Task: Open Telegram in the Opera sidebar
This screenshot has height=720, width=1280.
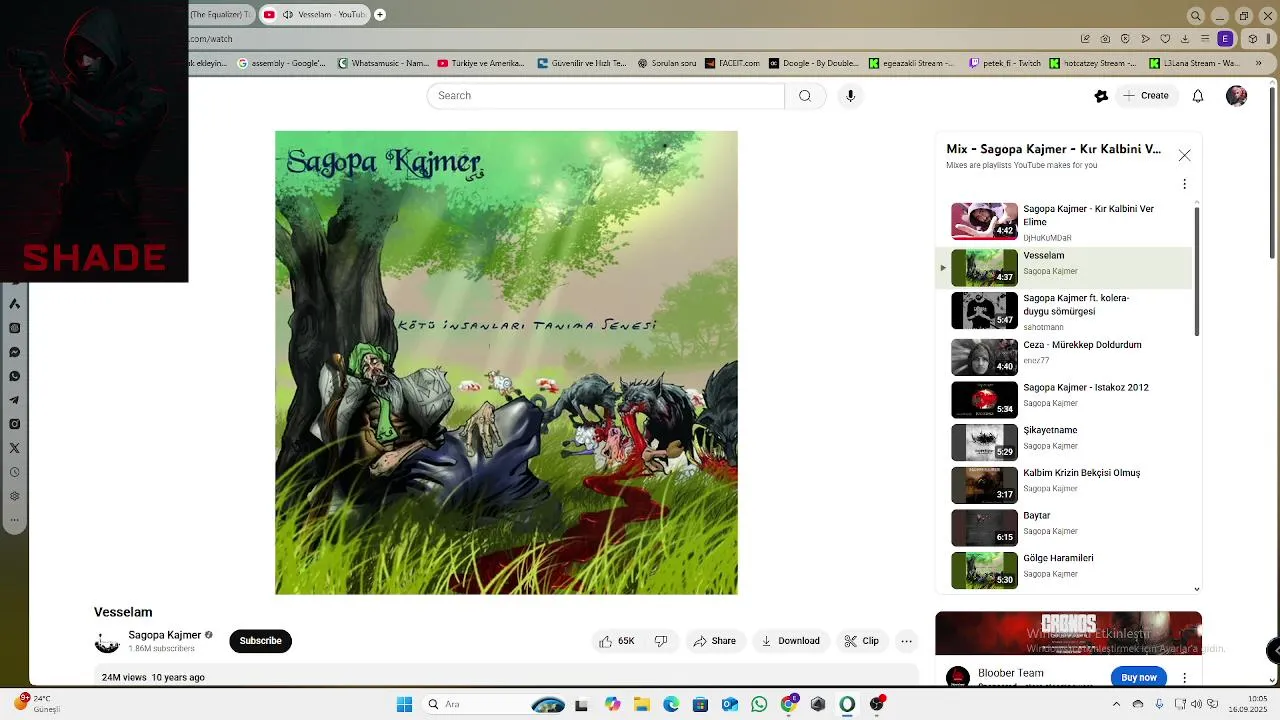Action: pos(14,400)
